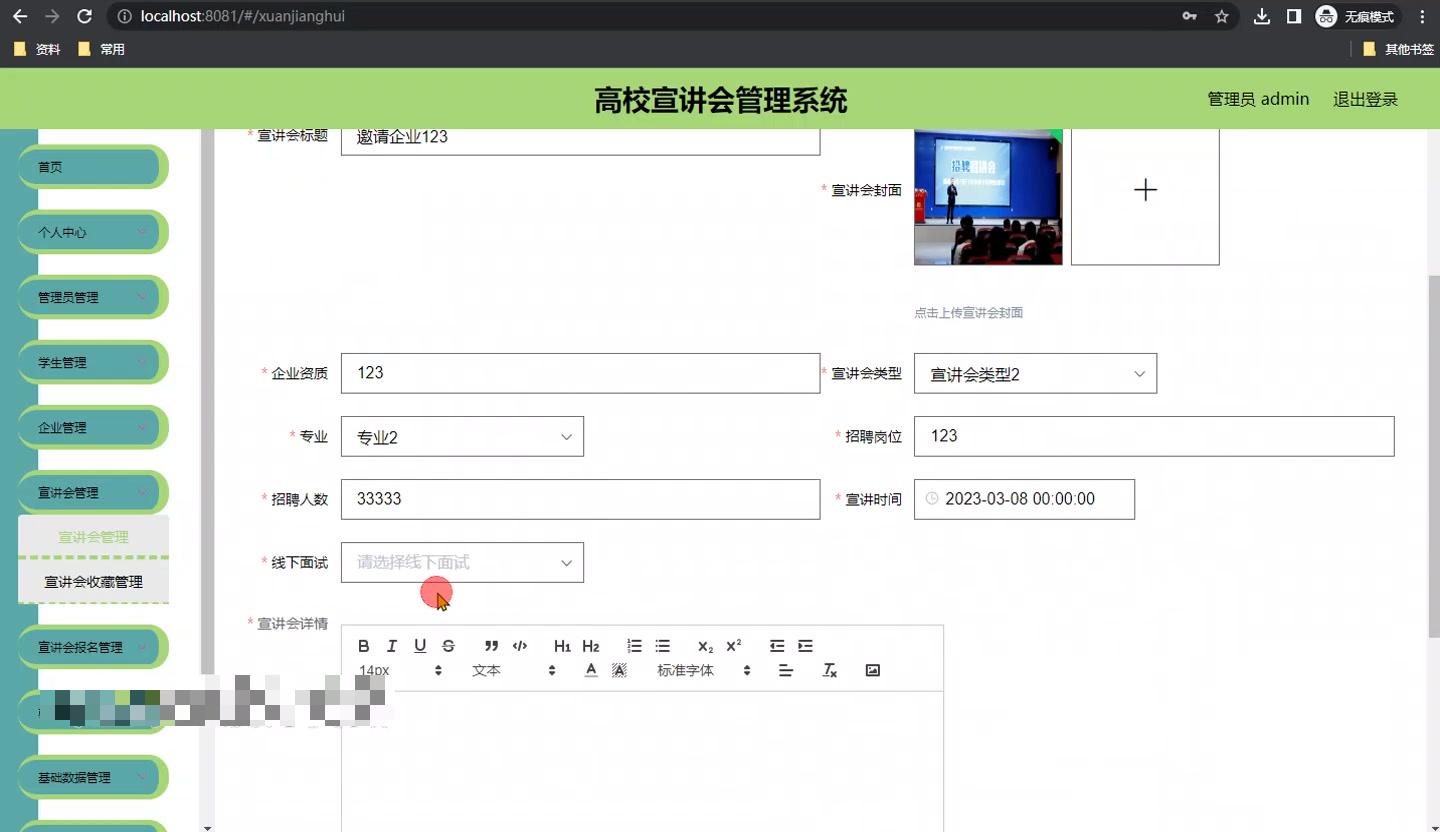
Task: Toggle bold formatting in editor
Action: coord(364,646)
